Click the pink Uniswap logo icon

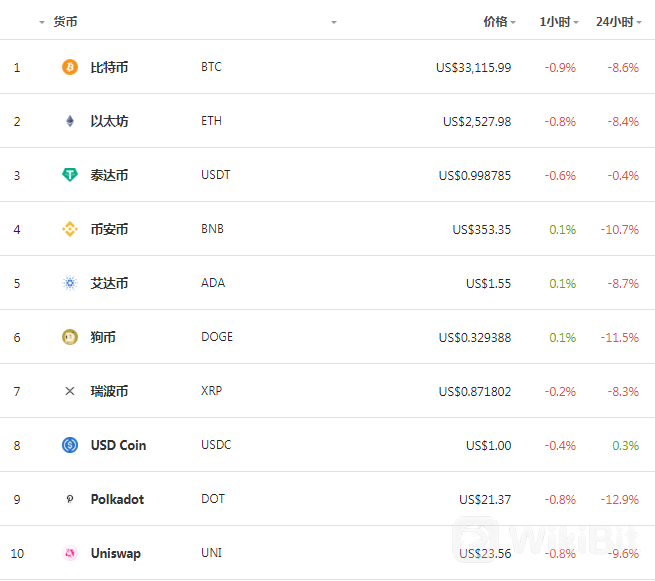(x=70, y=553)
